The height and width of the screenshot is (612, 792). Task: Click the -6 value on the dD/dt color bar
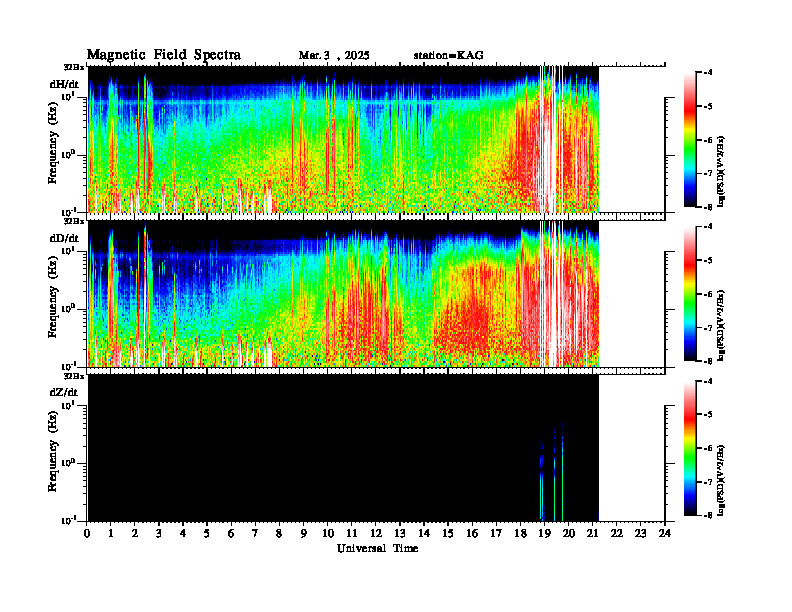tap(709, 294)
